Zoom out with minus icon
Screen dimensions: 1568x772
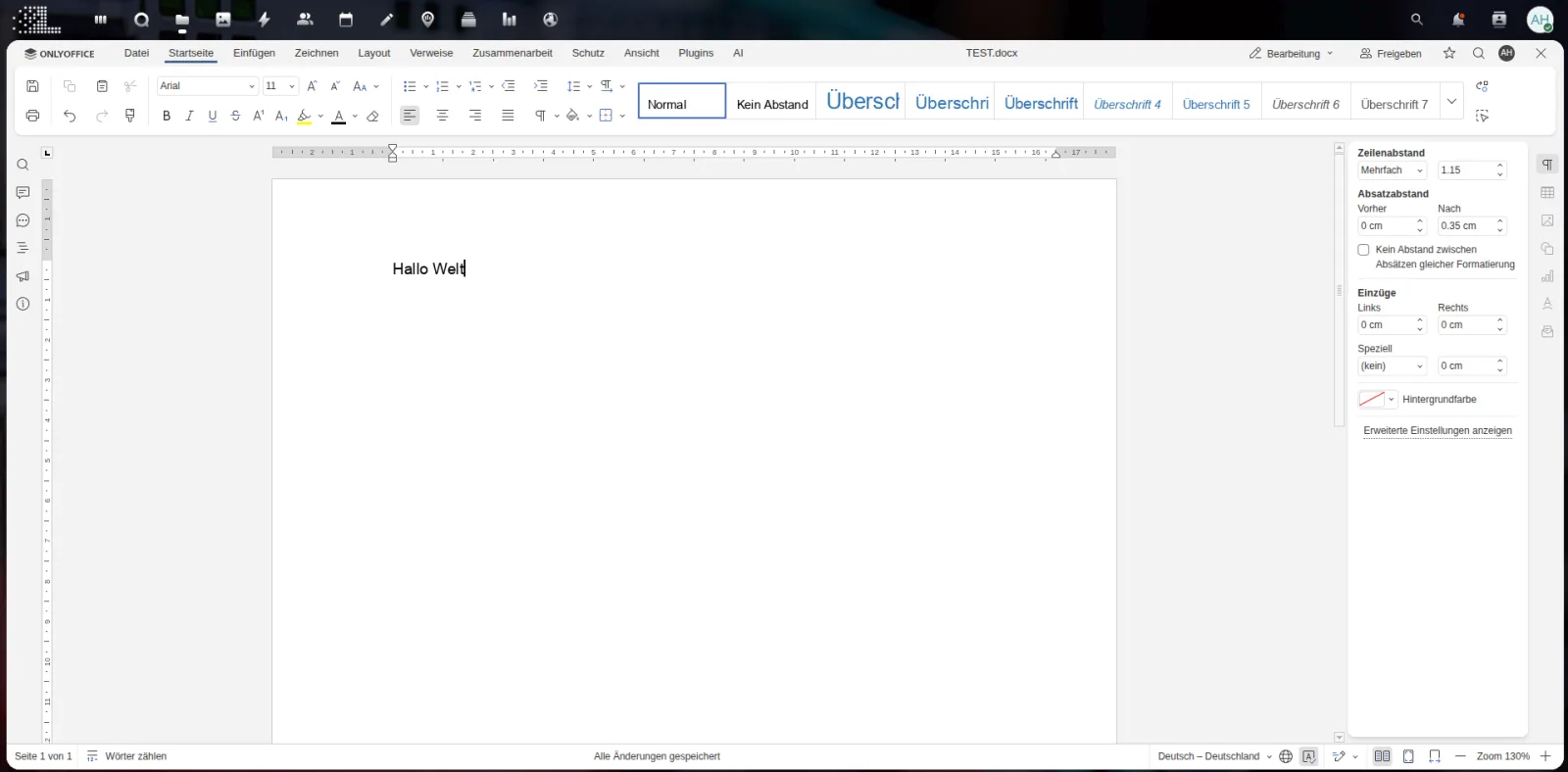tap(1460, 756)
